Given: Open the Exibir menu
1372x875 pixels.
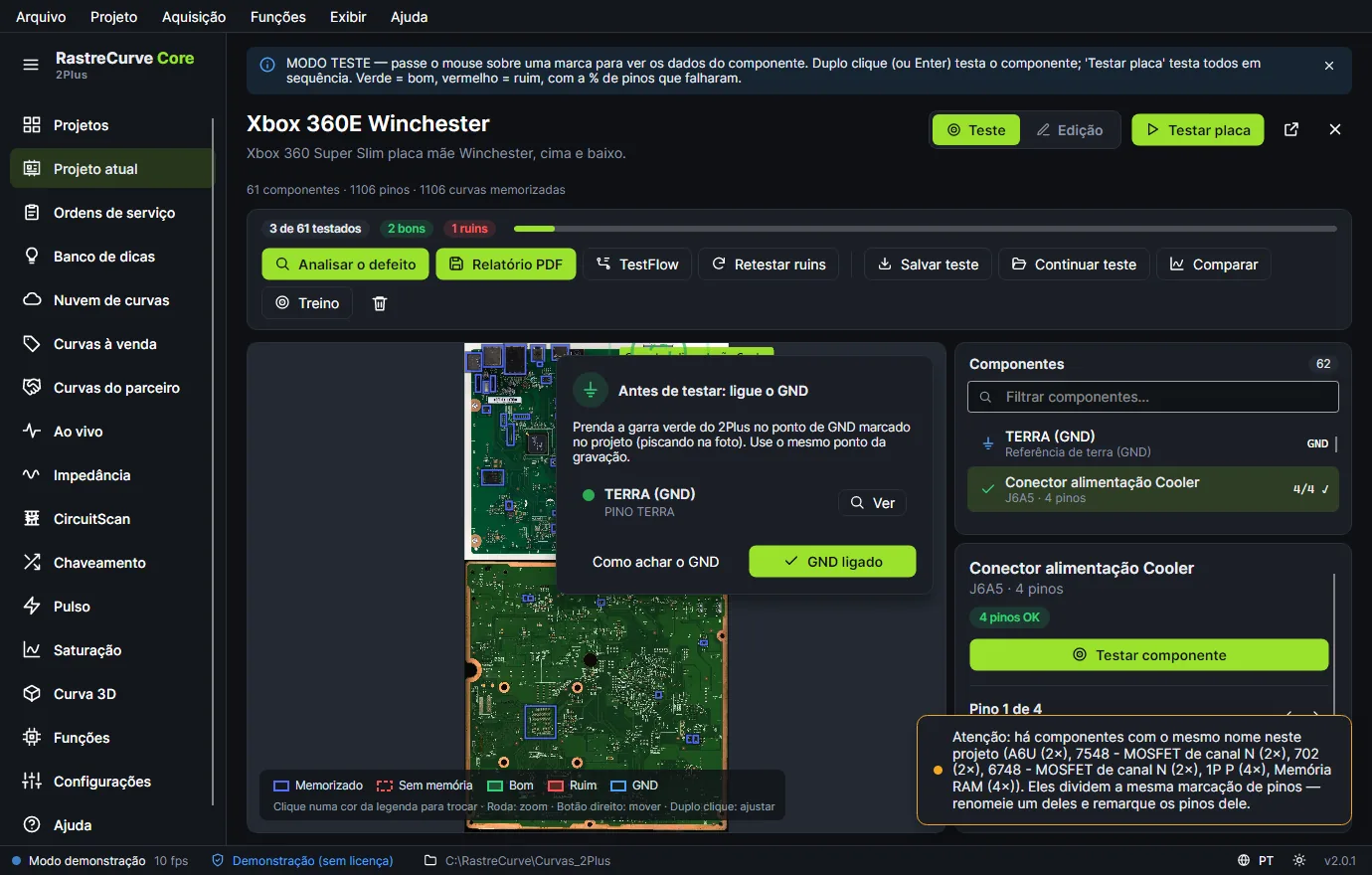Looking at the screenshot, I should click(x=348, y=17).
